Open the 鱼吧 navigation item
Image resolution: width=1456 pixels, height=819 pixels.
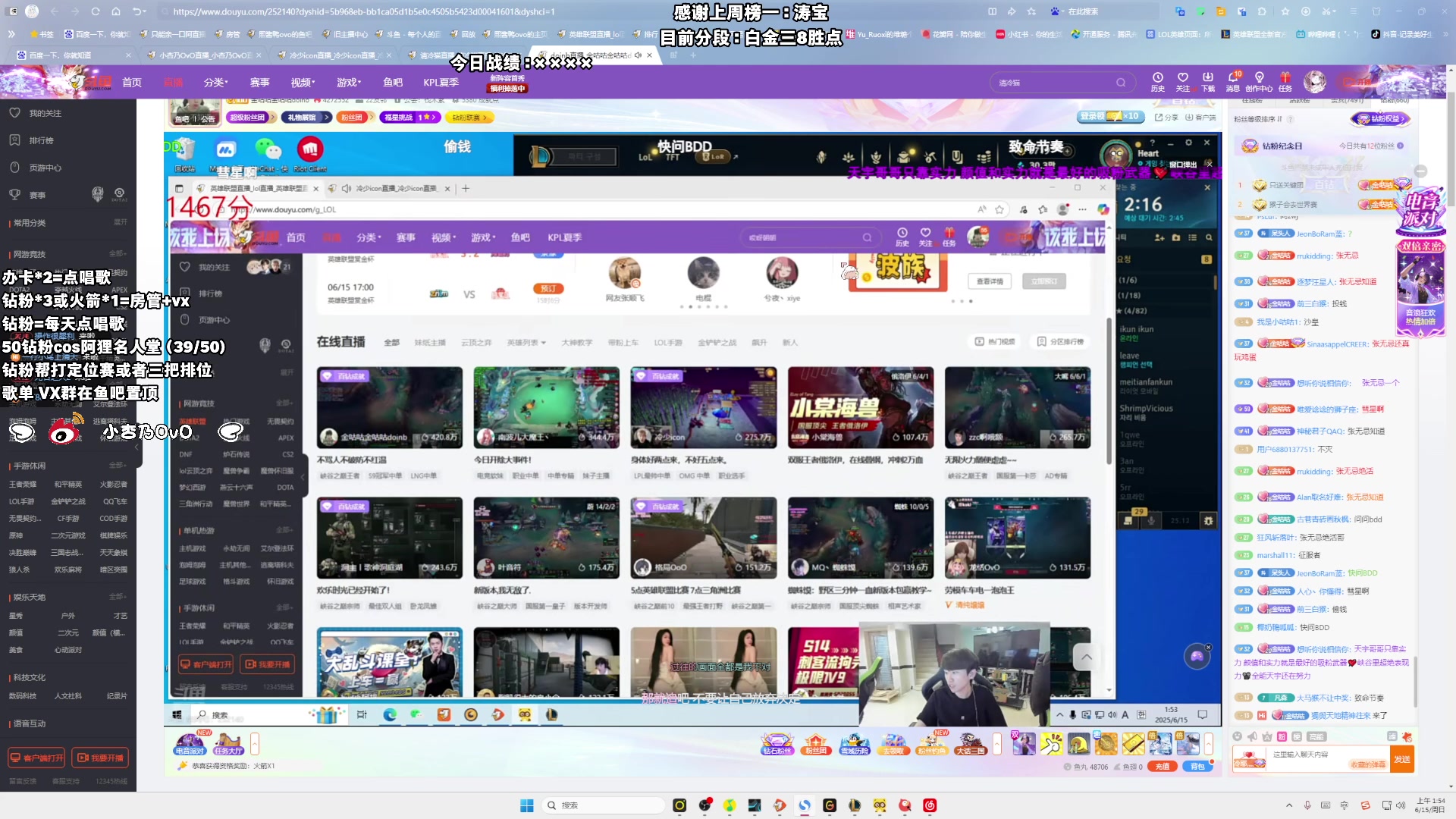click(x=393, y=83)
